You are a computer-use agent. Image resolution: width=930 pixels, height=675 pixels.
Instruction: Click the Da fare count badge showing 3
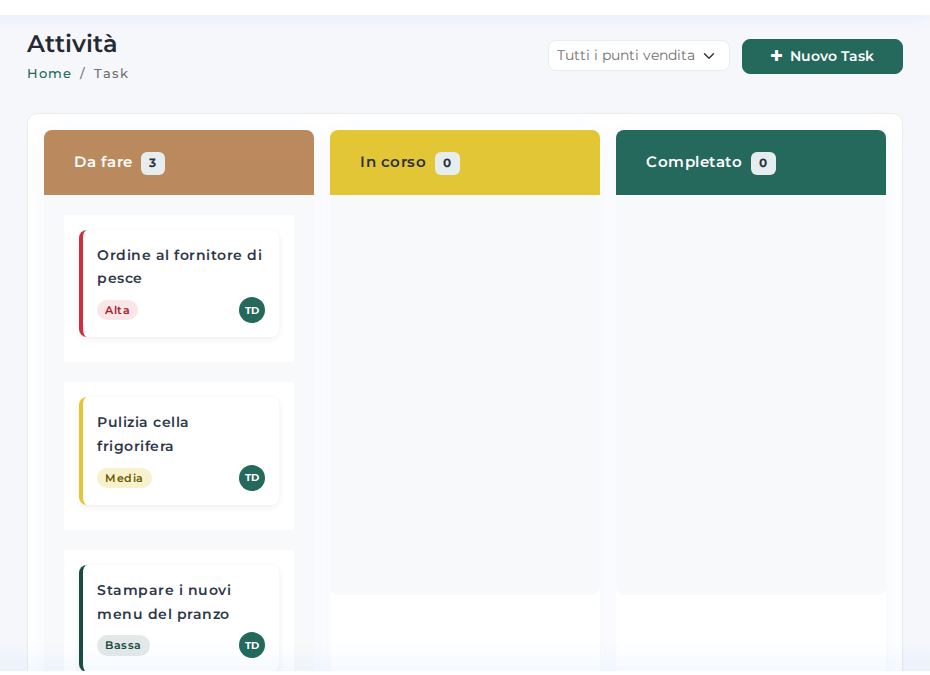pyautogui.click(x=152, y=163)
